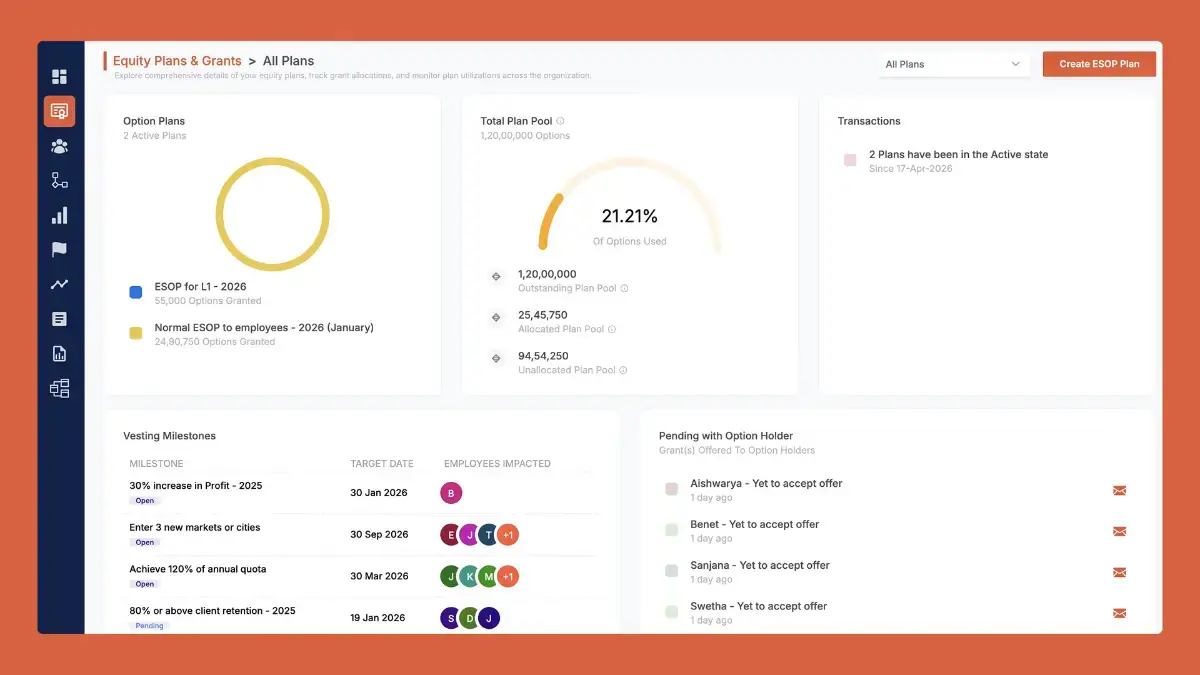Click the 21.21% options used gauge
Viewport: 1200px width, 675px height.
[630, 205]
